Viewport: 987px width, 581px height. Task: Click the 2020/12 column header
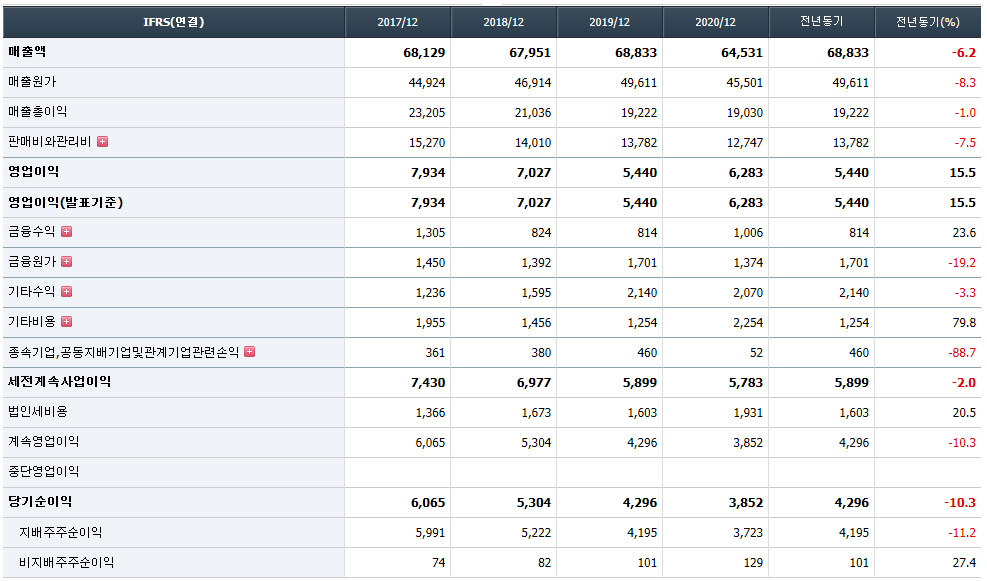715,22
